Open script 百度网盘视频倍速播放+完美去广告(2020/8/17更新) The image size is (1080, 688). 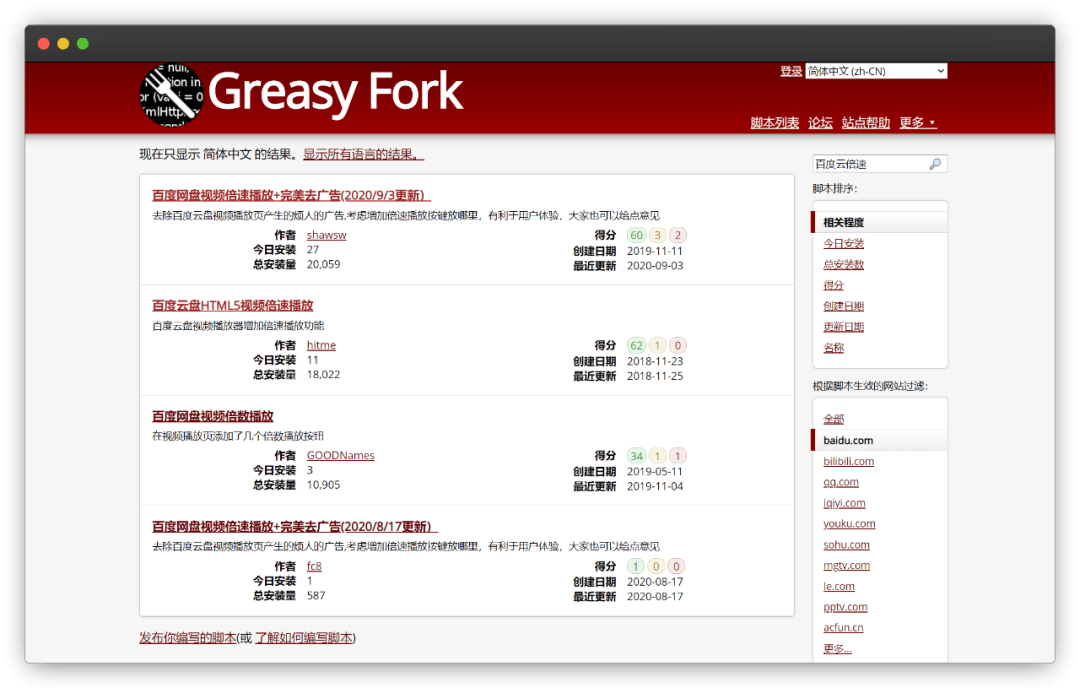pyautogui.click(x=294, y=526)
